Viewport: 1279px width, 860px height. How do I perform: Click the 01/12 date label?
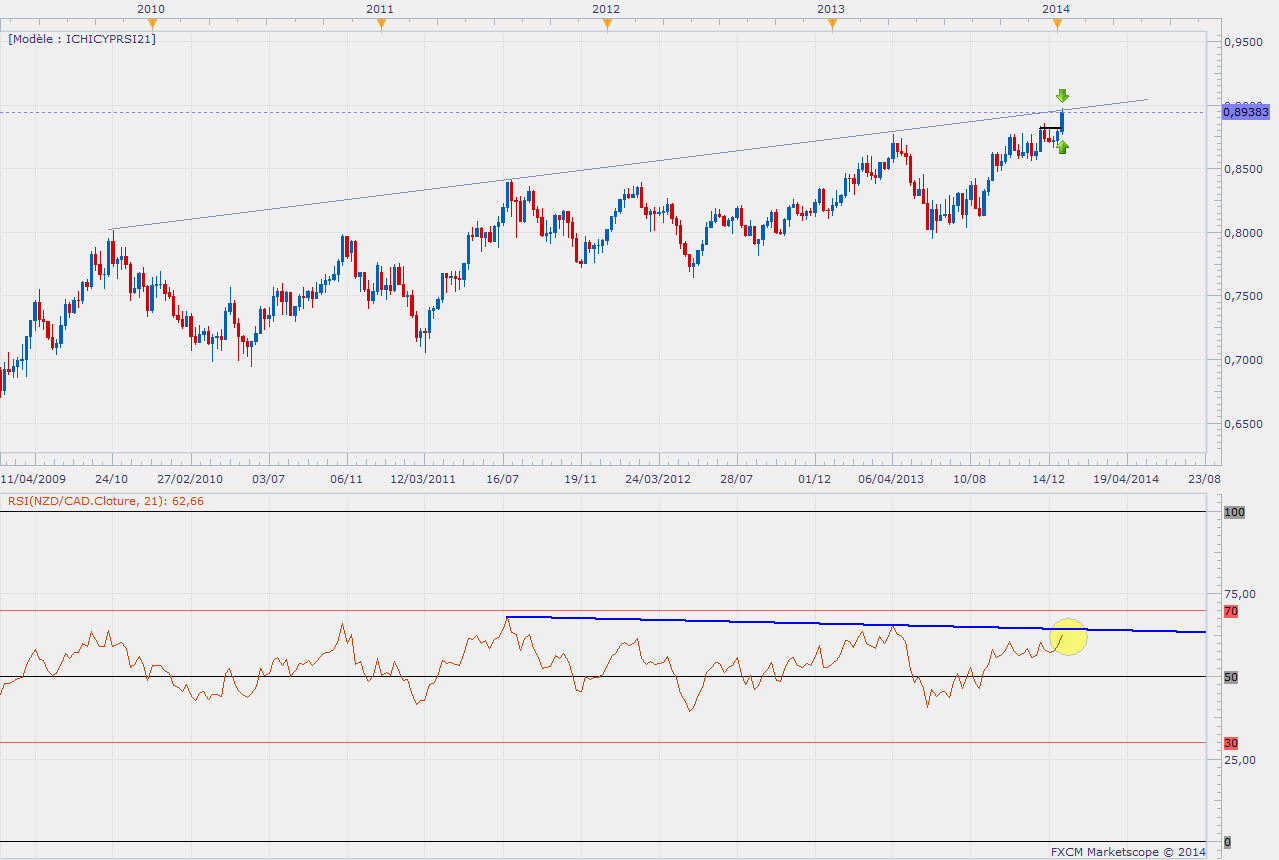point(815,479)
